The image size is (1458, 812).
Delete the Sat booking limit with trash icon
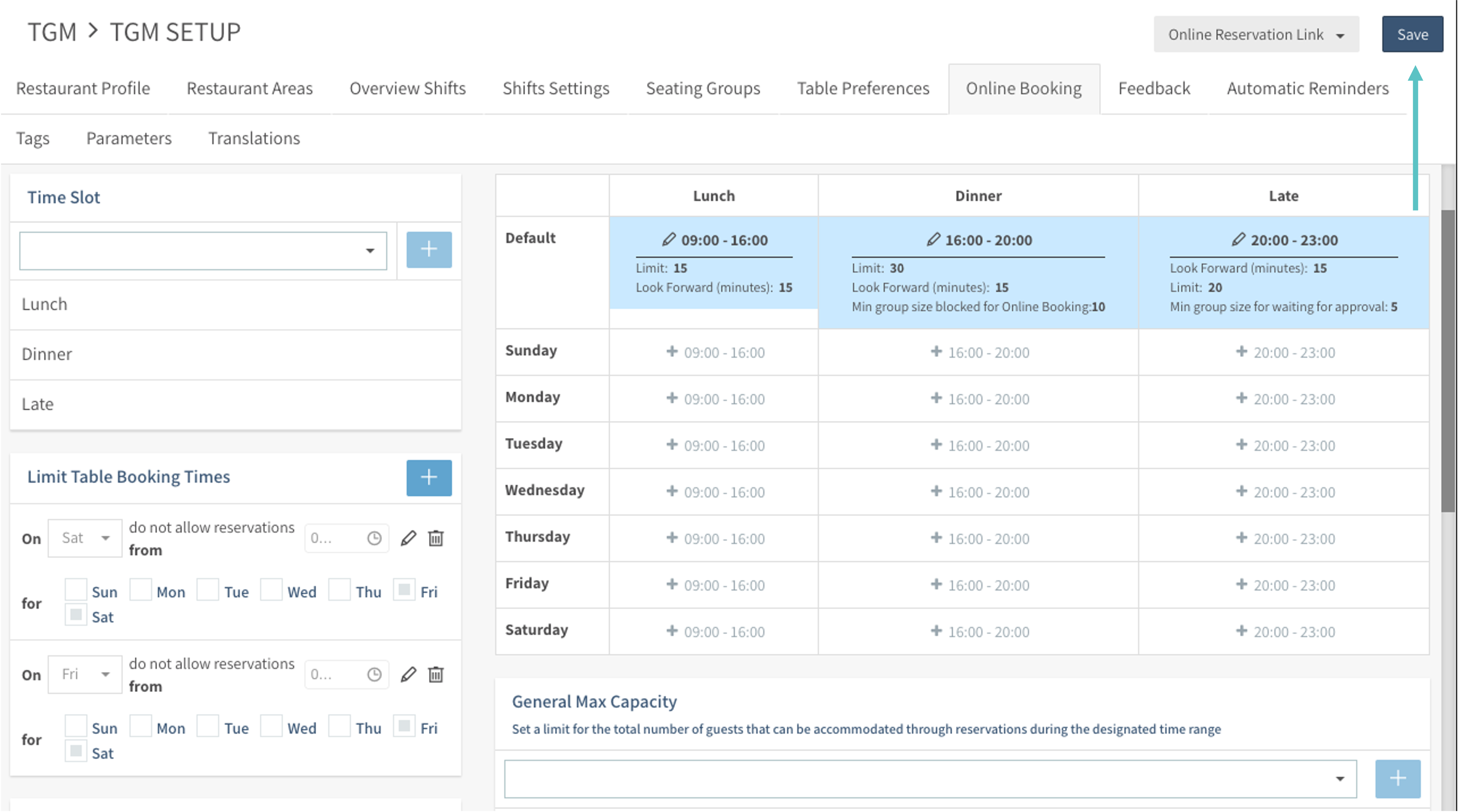pyautogui.click(x=435, y=538)
